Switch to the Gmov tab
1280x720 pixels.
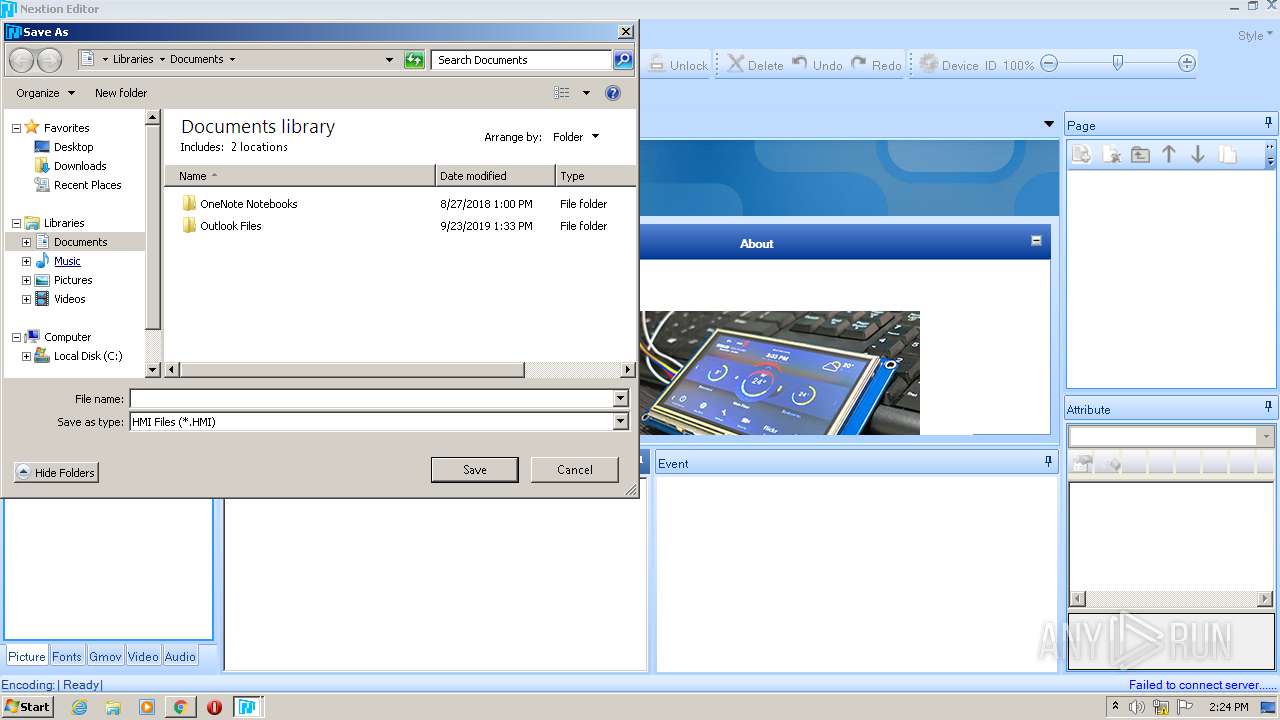click(105, 656)
